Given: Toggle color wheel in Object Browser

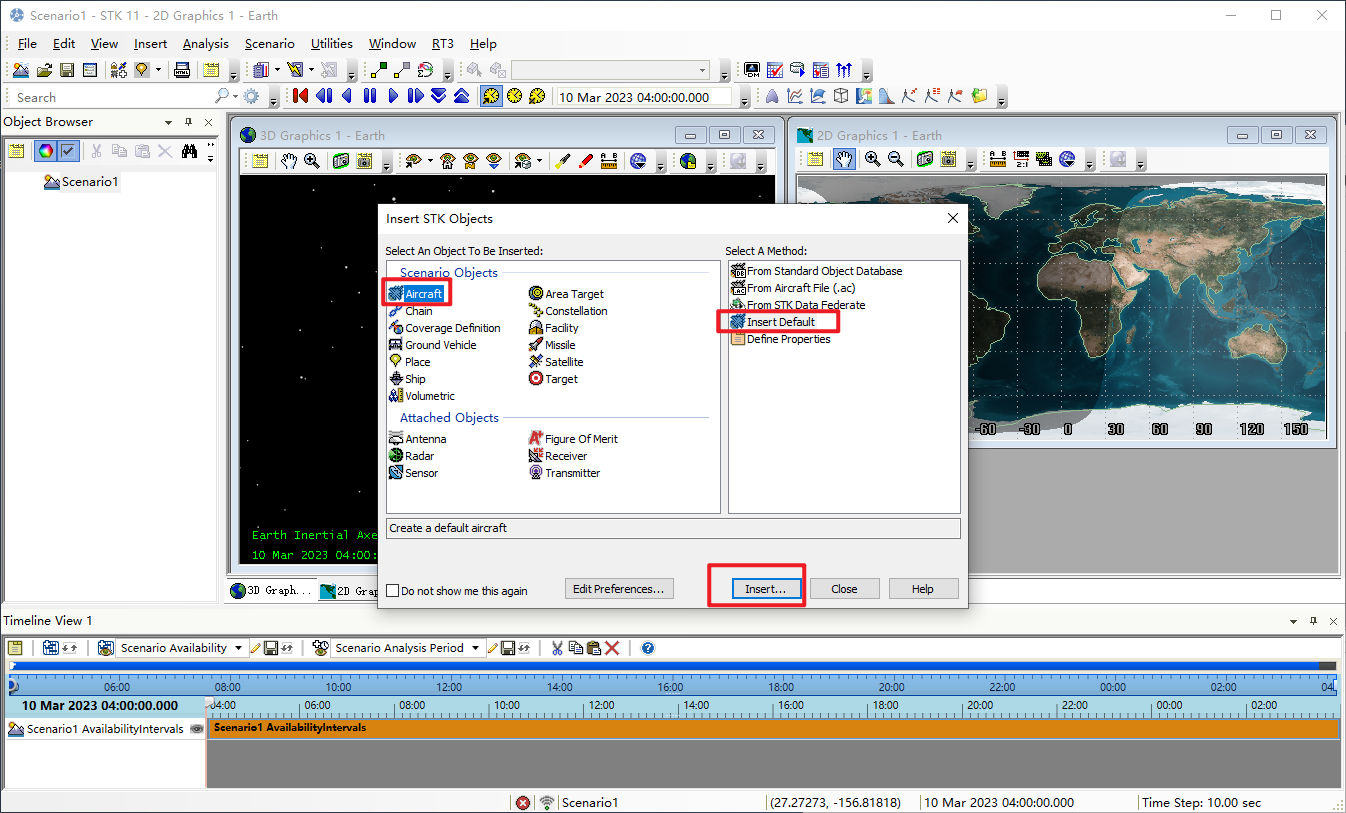Looking at the screenshot, I should pos(45,151).
